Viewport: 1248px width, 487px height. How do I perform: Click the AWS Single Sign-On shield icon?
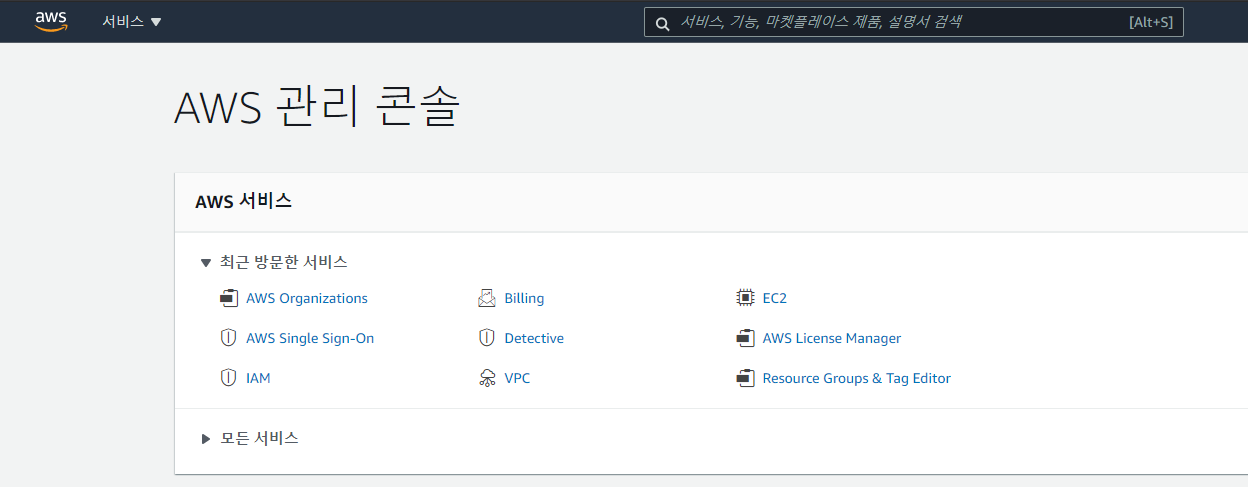[x=228, y=338]
